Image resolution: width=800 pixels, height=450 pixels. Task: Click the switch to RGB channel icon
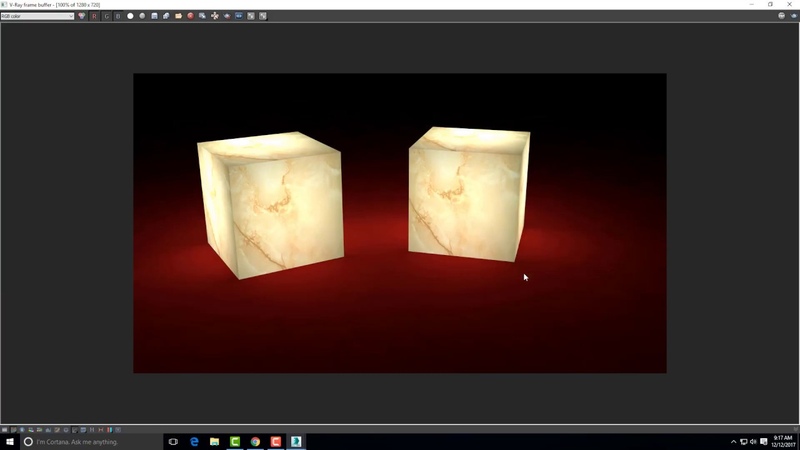point(82,16)
